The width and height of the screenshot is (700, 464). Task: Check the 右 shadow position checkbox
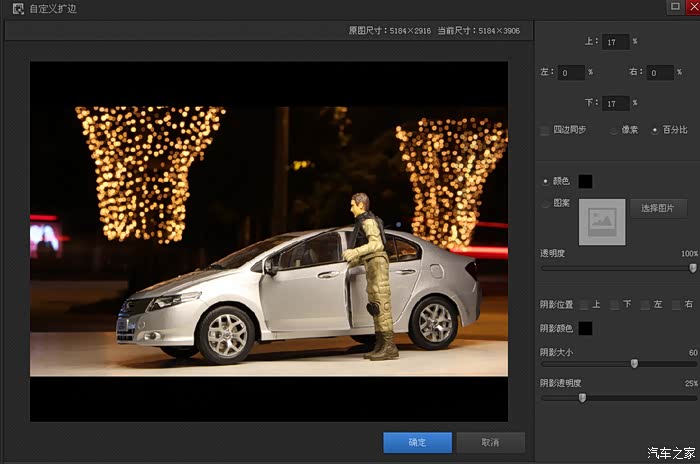[676, 304]
